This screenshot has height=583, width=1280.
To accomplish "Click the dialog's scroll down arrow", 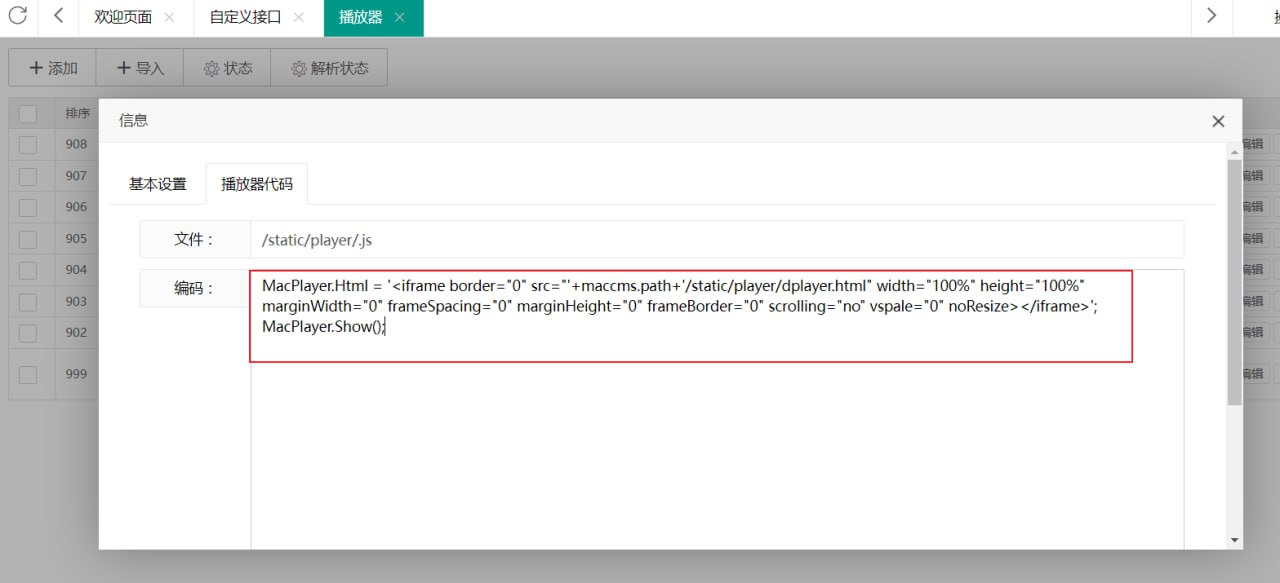I will 1234,540.
